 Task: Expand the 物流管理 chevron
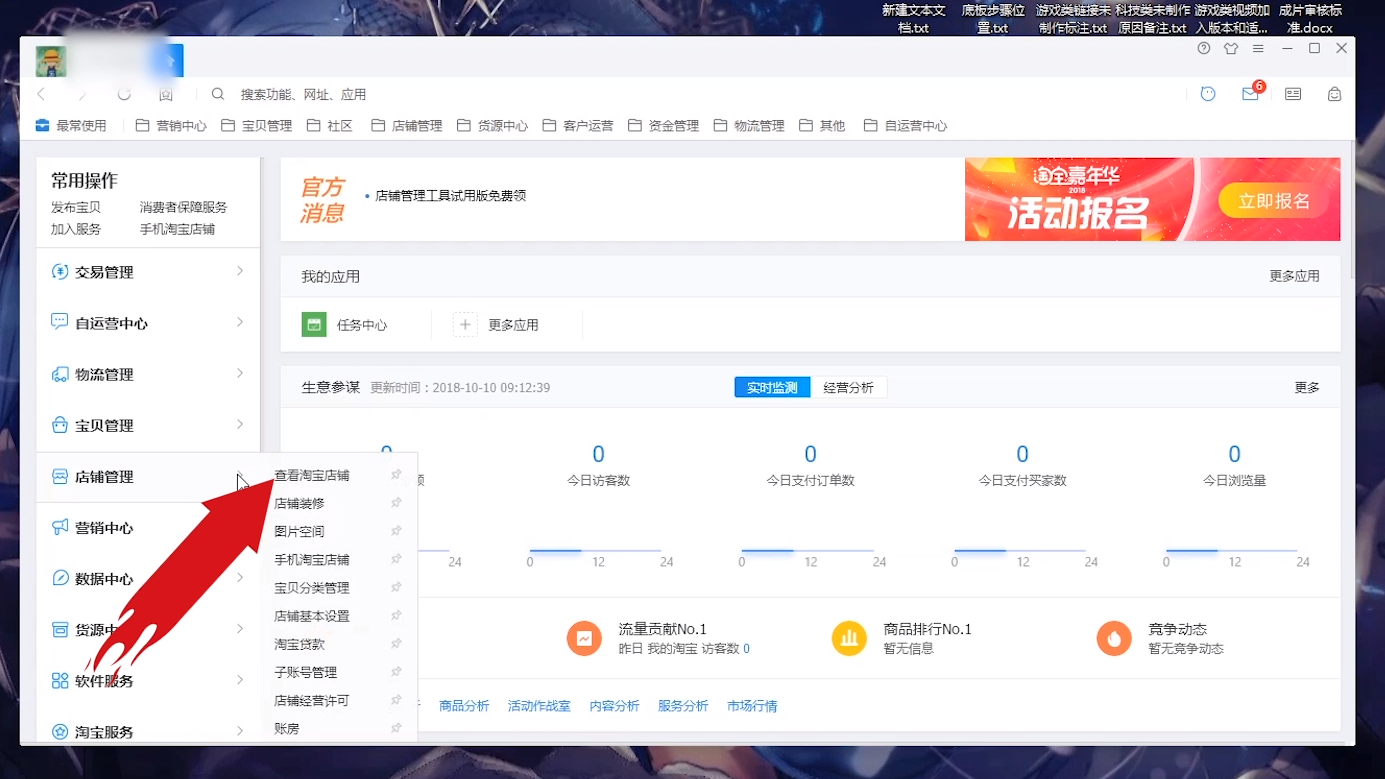tap(240, 373)
